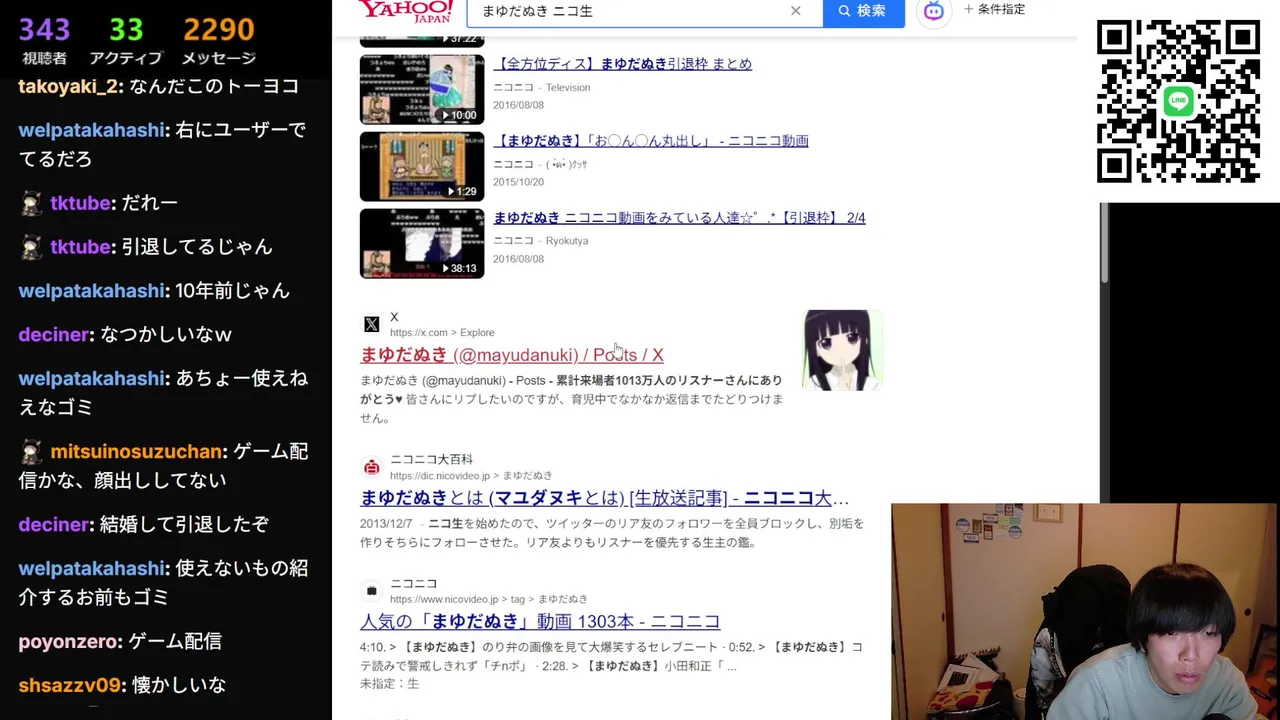Click the video thumbnail showing 38:13 duration
The image size is (1280, 720).
point(422,244)
